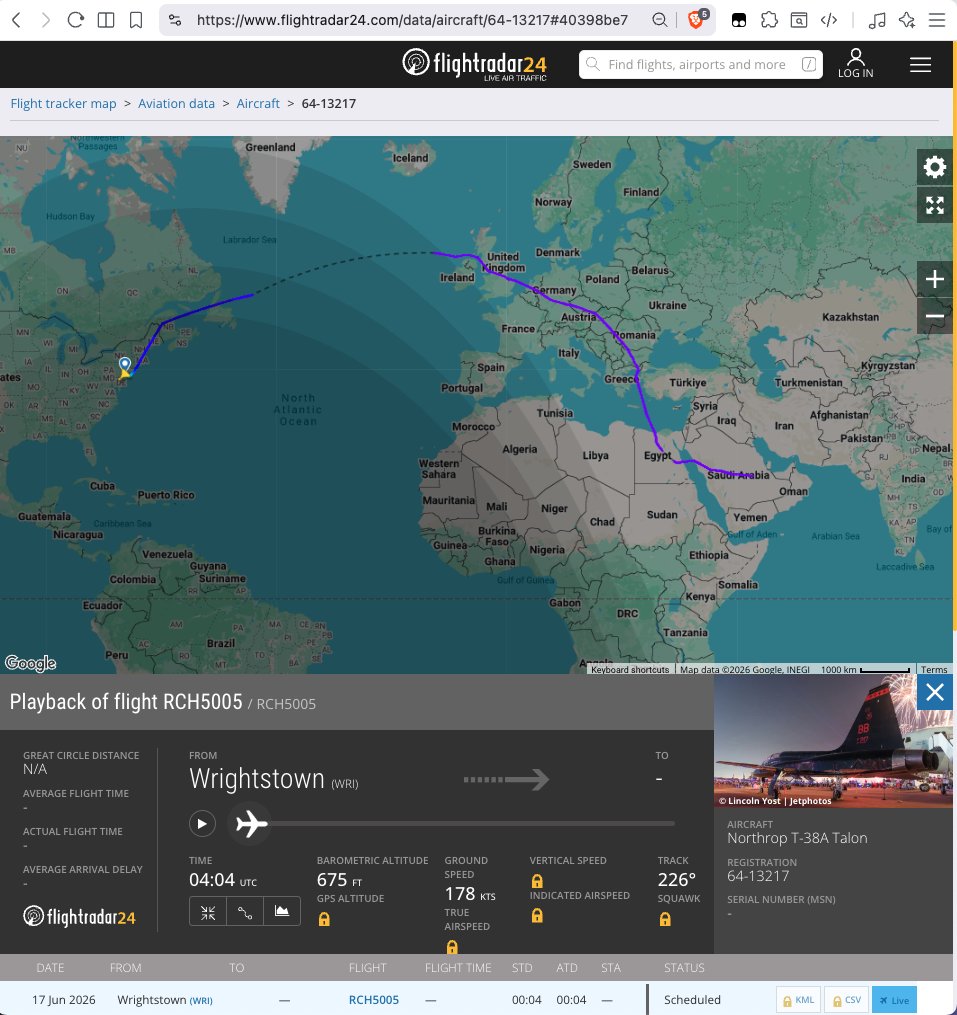Click the airplane playback position marker
Image resolution: width=957 pixels, height=1015 pixels.
[x=251, y=824]
